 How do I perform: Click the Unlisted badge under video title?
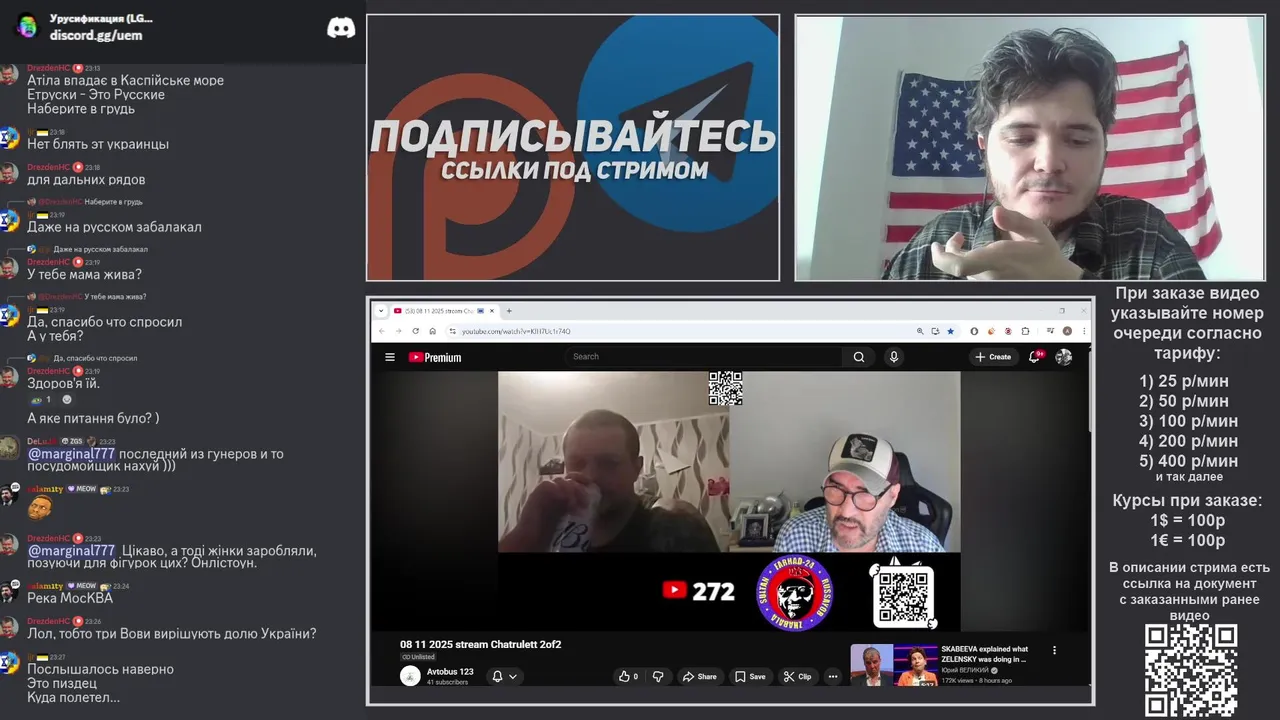tap(418, 657)
